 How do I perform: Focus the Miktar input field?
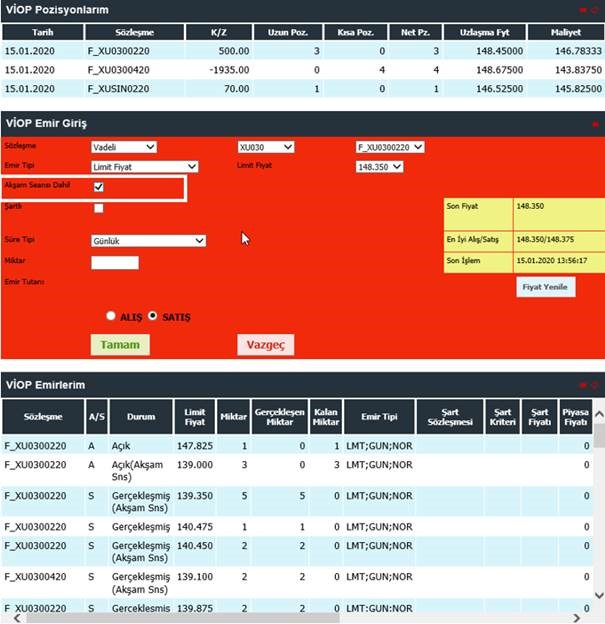pos(114,262)
